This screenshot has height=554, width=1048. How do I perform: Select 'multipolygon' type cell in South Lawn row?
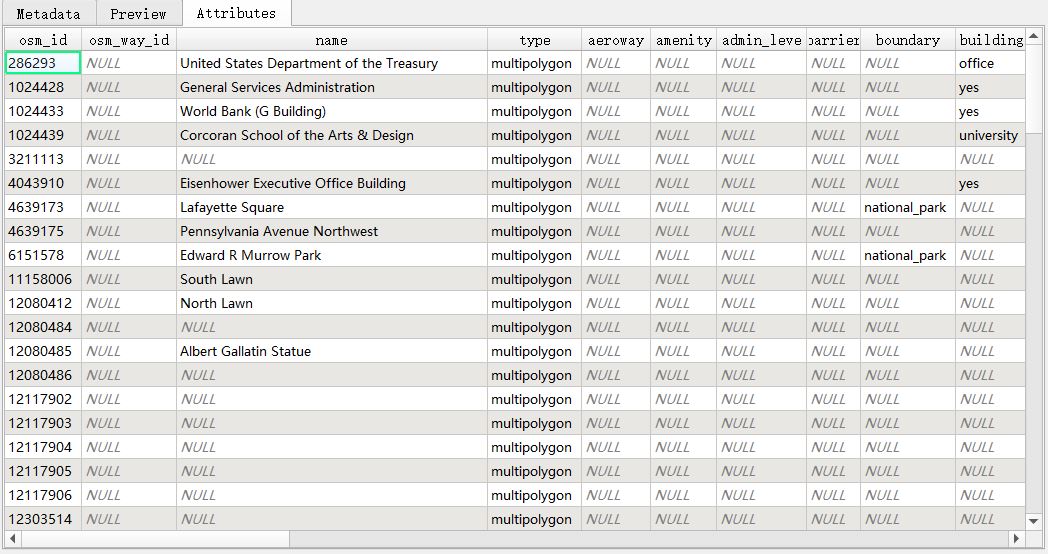pos(535,280)
